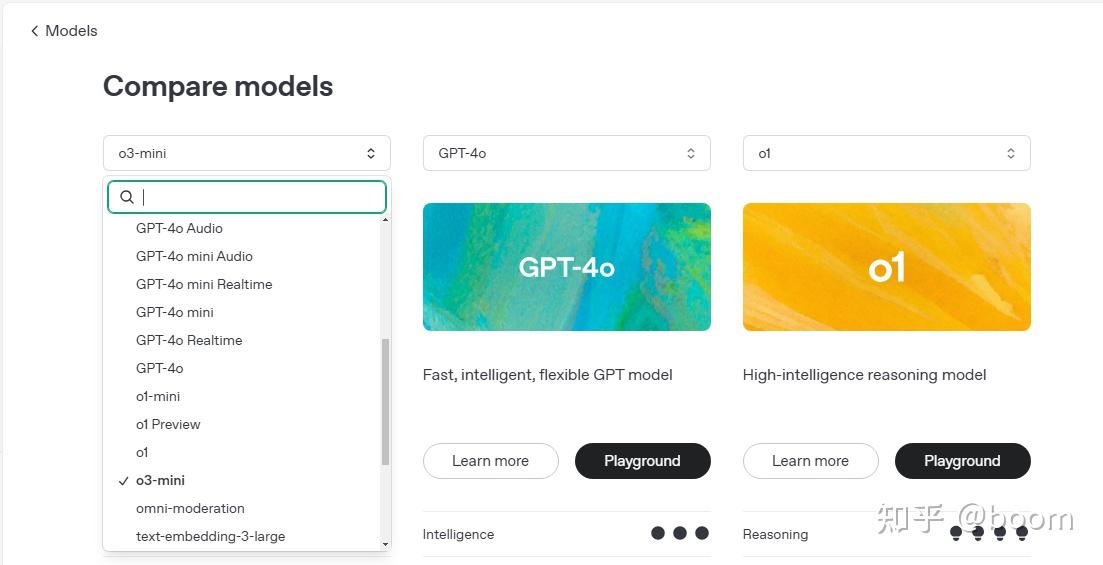The height and width of the screenshot is (565, 1103).
Task: Click the model search input field
Action: tap(260, 197)
